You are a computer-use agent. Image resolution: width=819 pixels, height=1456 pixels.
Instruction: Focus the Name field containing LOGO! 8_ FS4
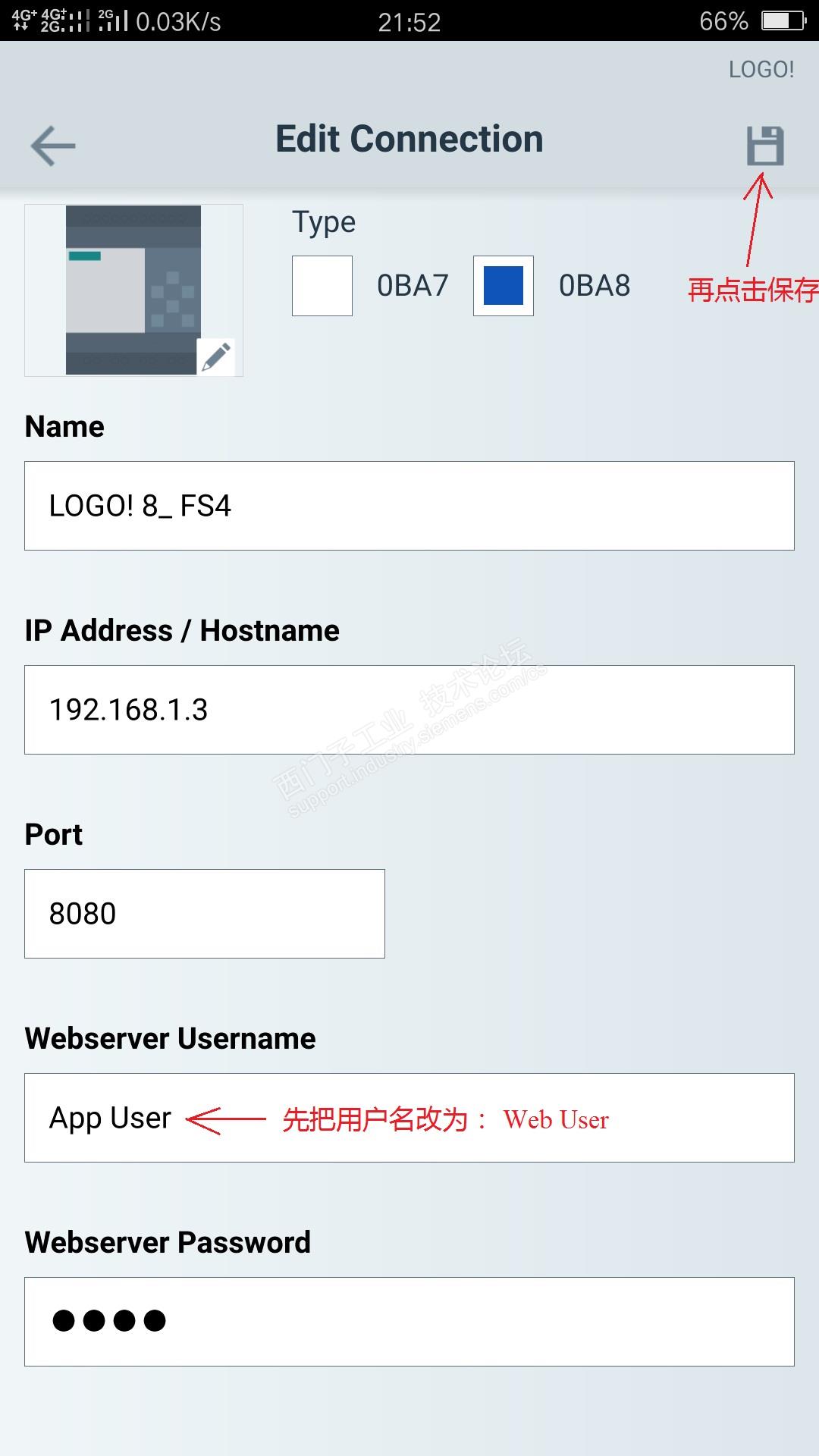(x=409, y=506)
